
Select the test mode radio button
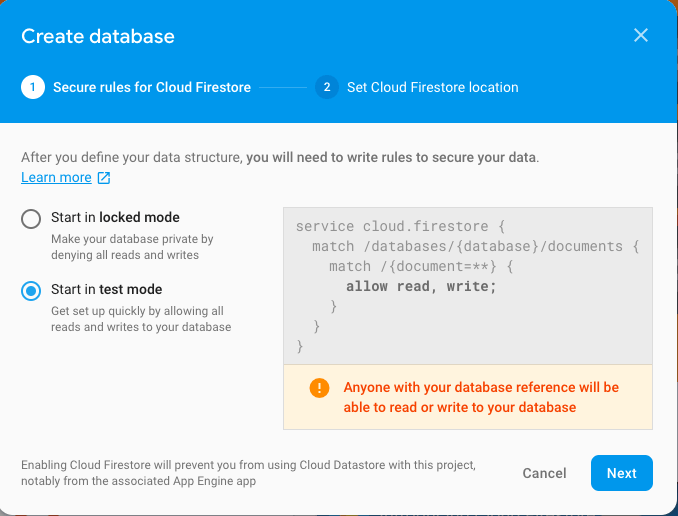(x=31, y=291)
